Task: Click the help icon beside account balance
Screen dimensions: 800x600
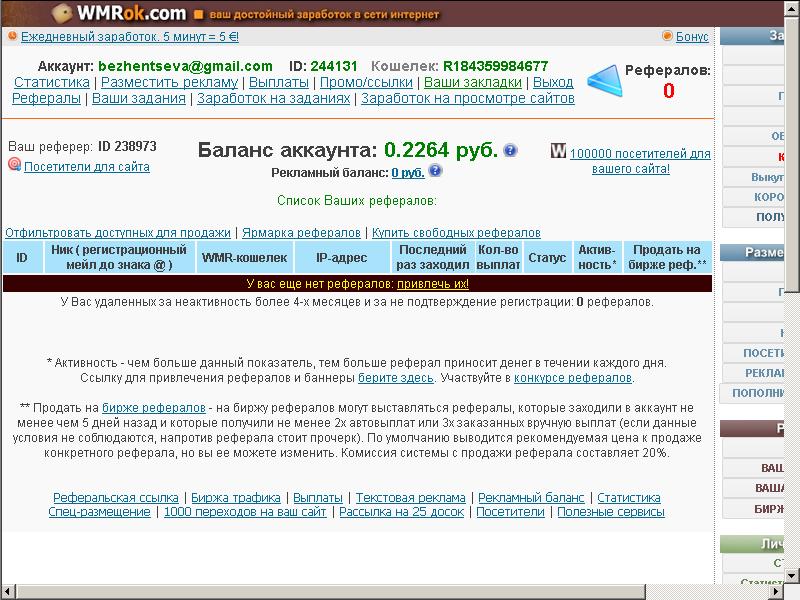Action: pyautogui.click(x=510, y=150)
